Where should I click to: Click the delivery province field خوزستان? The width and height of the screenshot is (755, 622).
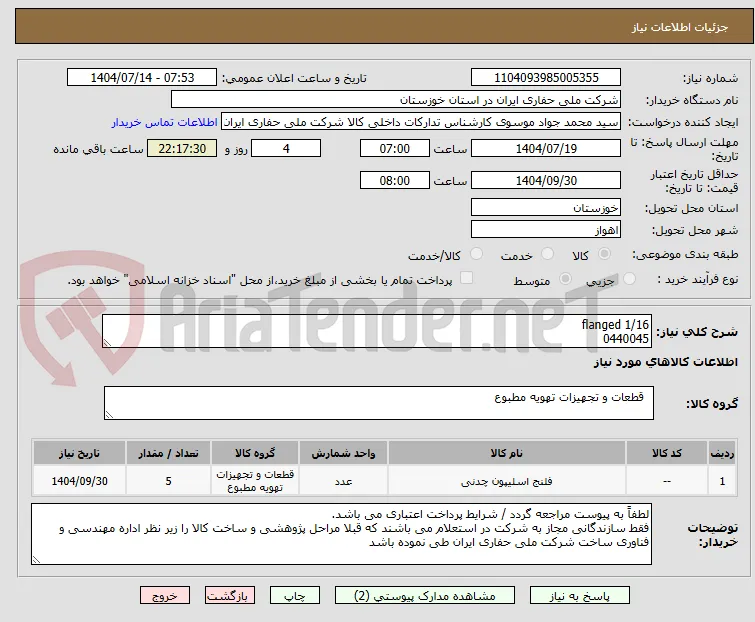pyautogui.click(x=546, y=207)
